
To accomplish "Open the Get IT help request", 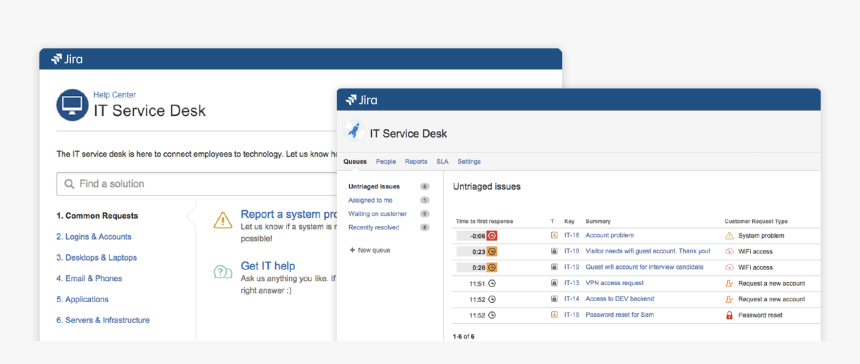I will click(268, 266).
